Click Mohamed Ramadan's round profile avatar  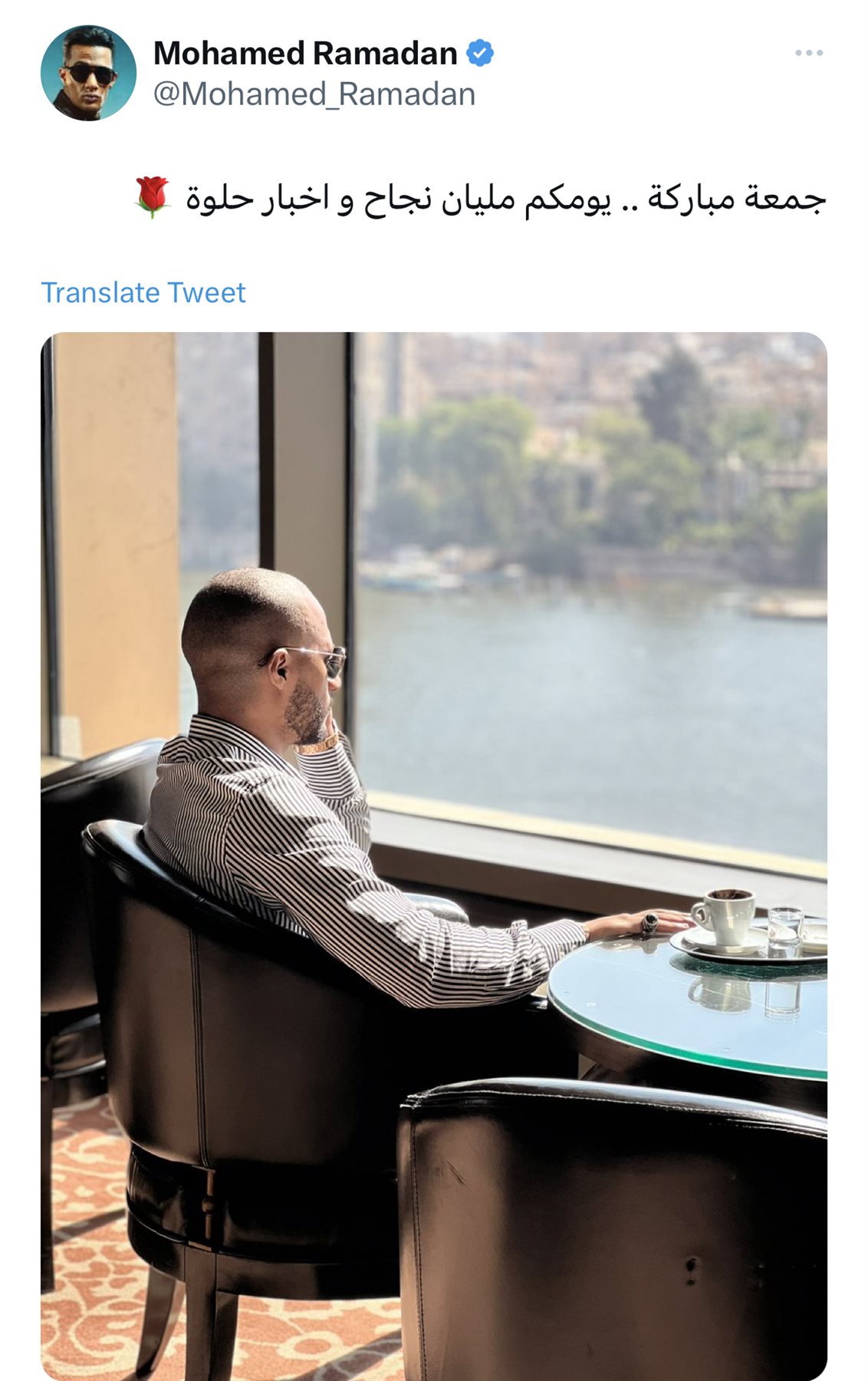88,73
